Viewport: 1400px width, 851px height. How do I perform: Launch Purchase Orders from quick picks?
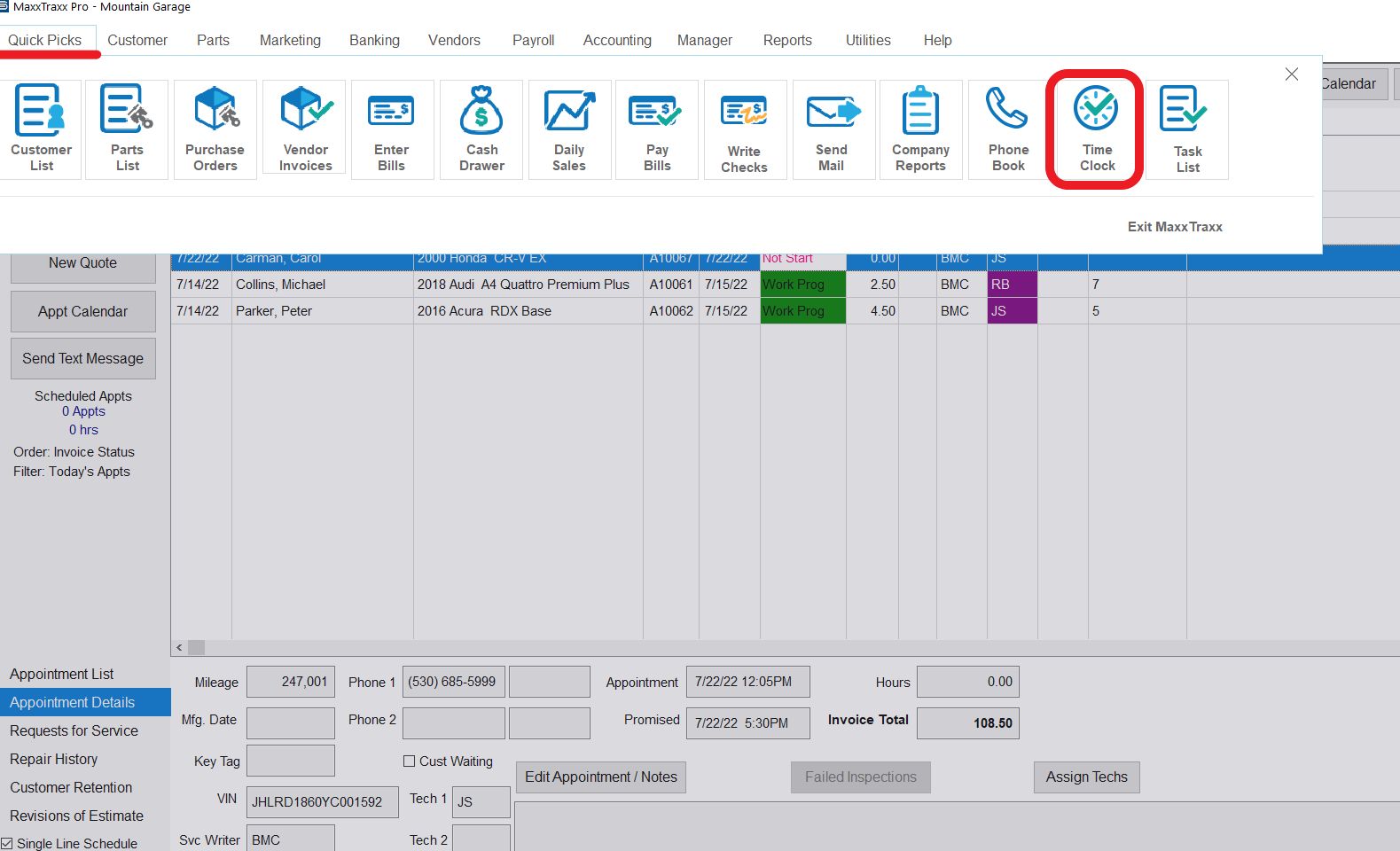(x=215, y=129)
